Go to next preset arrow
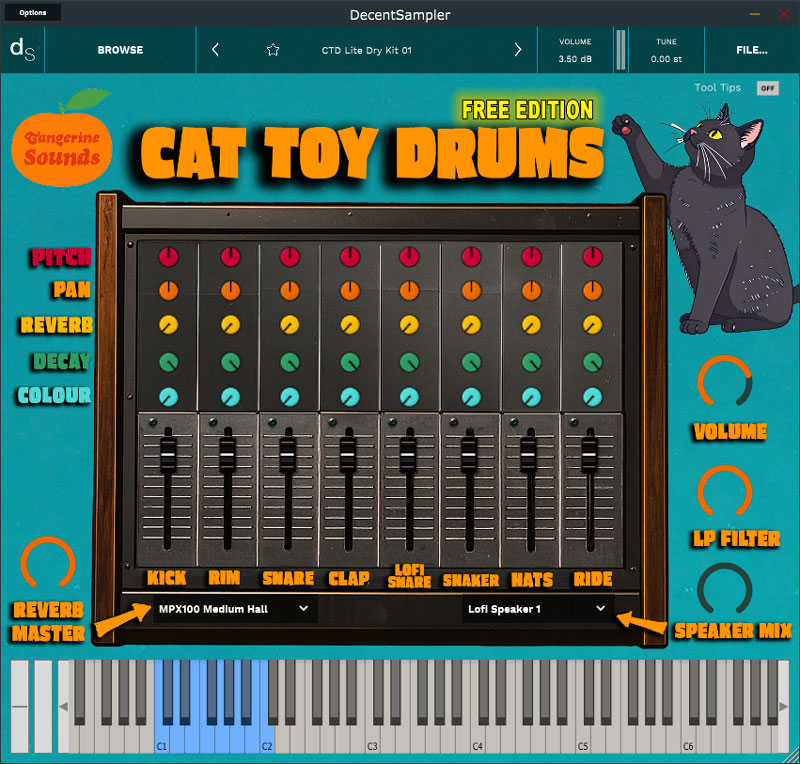Viewport: 800px width, 764px height. coord(517,50)
